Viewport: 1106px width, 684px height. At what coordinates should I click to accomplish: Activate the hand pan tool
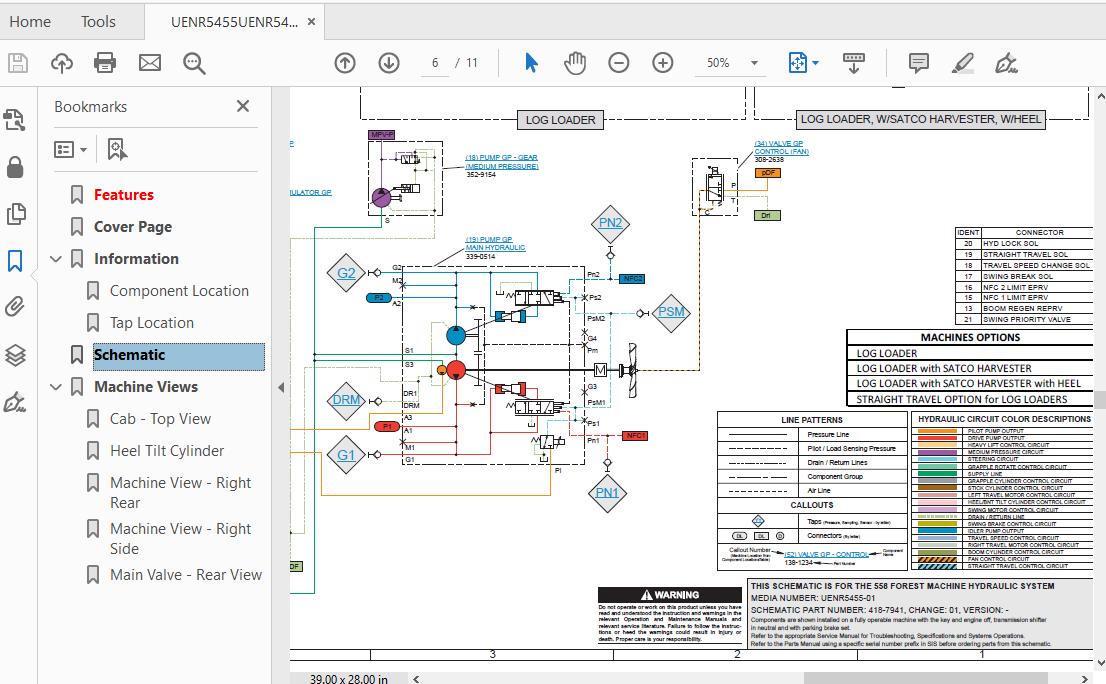click(575, 63)
